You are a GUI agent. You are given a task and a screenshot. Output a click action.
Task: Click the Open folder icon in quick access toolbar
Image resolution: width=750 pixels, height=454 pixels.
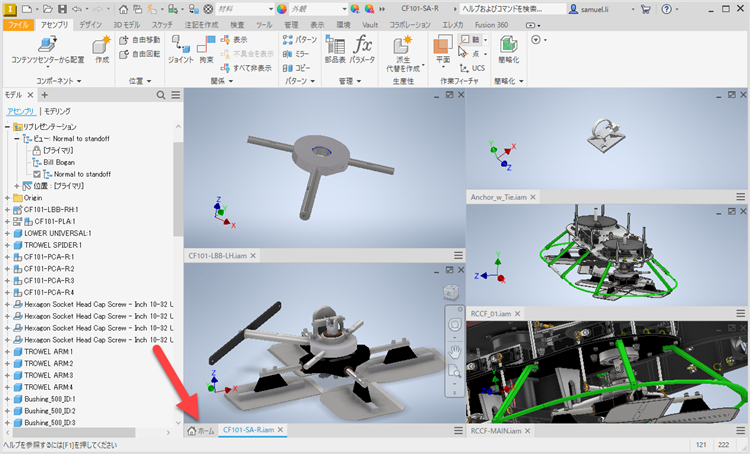[47, 9]
